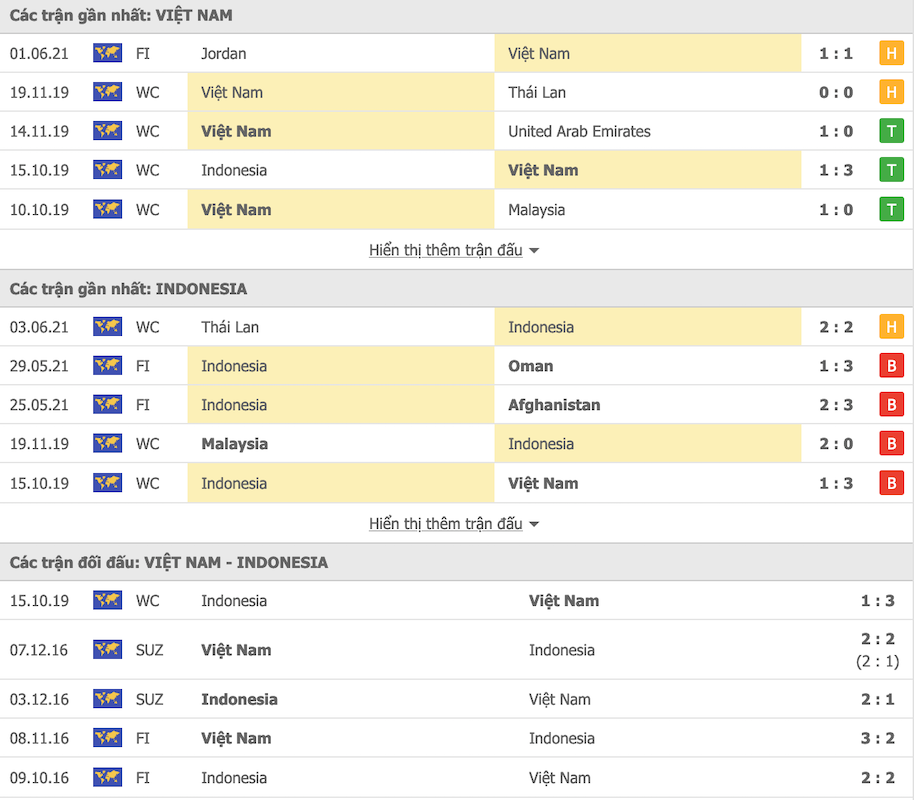Click the 'Các trận đối đầu: VIỆT NAM - INDONESIA' header

(x=169, y=562)
